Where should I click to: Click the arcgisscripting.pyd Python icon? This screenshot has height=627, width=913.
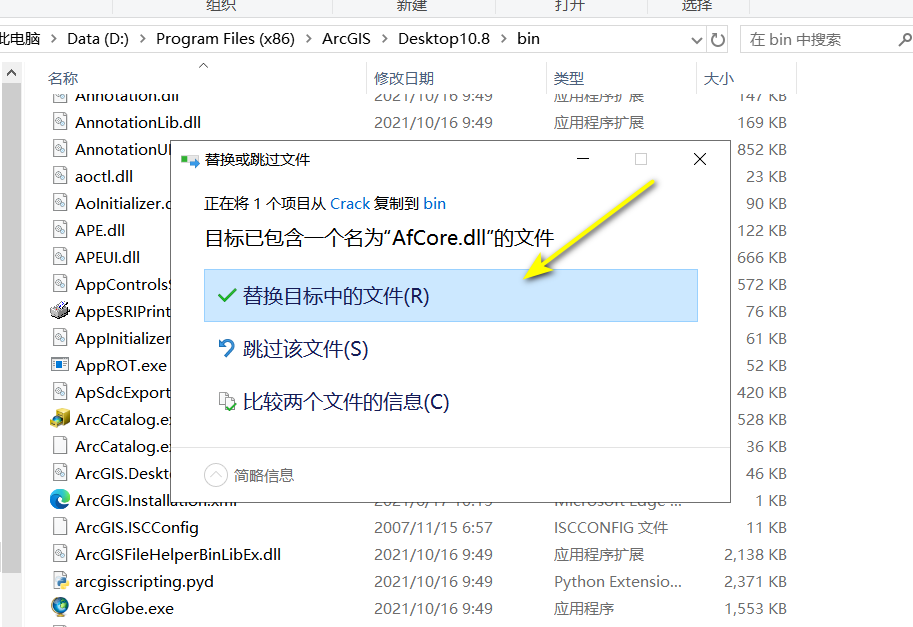tap(60, 581)
